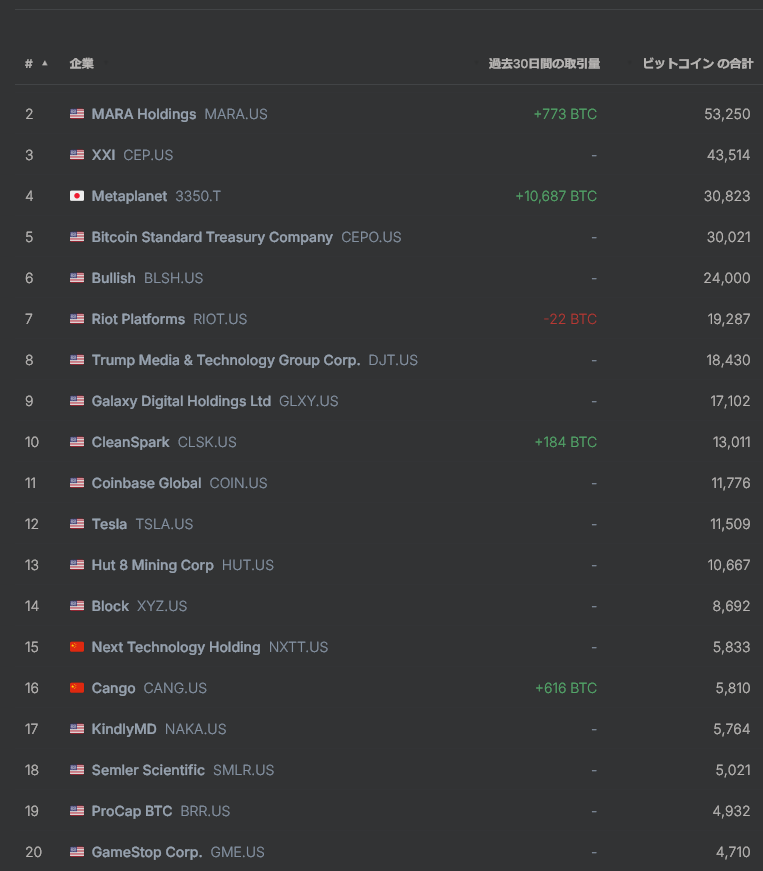Click the US flag beside Riot Platforms

click(x=77, y=319)
